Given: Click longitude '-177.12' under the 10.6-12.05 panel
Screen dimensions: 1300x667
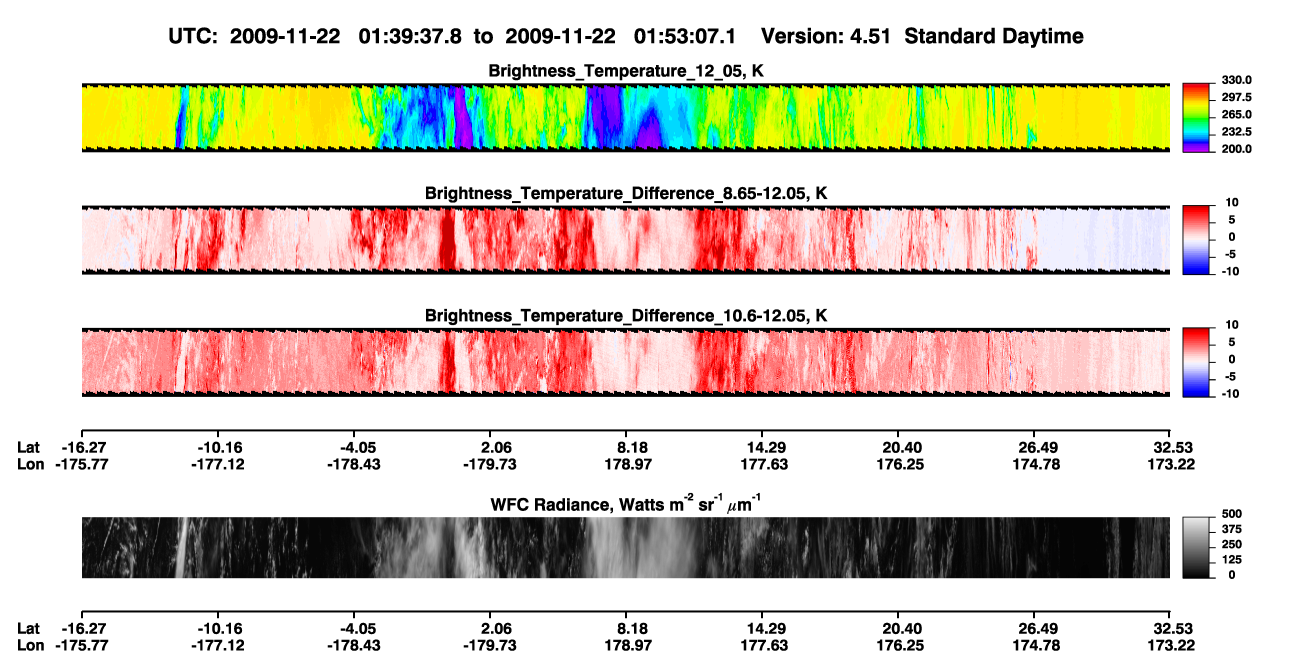Looking at the screenshot, I should pos(217,464).
